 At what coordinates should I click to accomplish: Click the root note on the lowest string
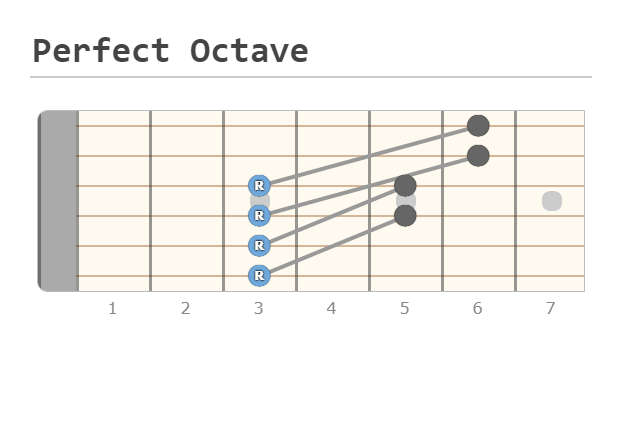click(259, 275)
